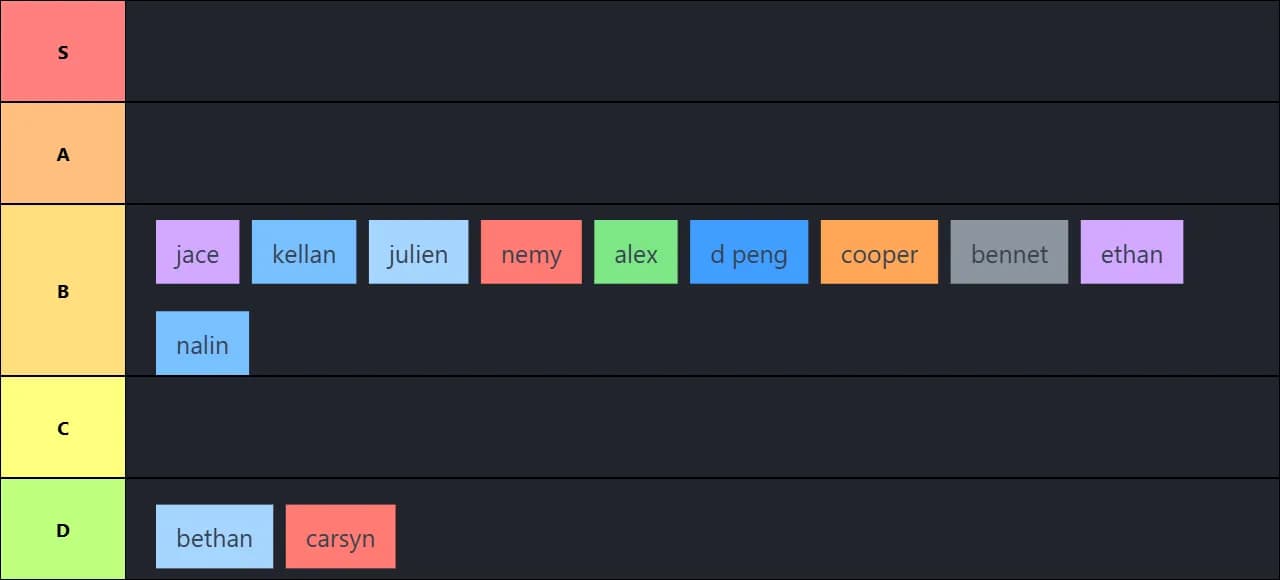
Task: Select the B tier label
Action: (63, 290)
